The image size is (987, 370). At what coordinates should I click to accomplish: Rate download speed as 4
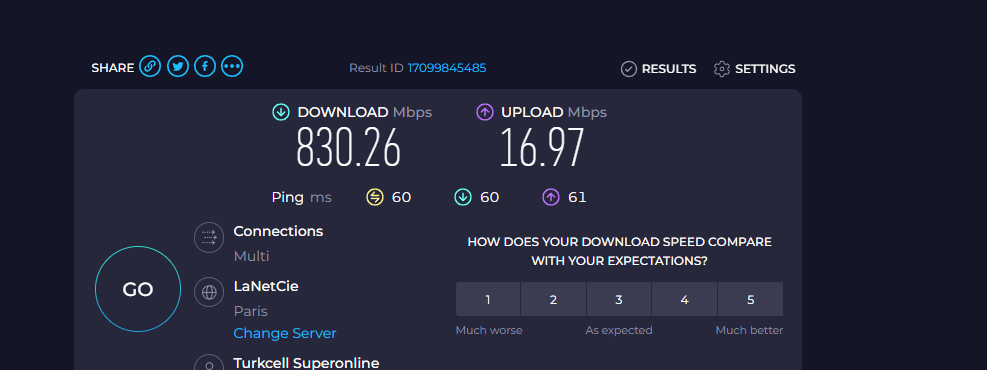[x=684, y=300]
